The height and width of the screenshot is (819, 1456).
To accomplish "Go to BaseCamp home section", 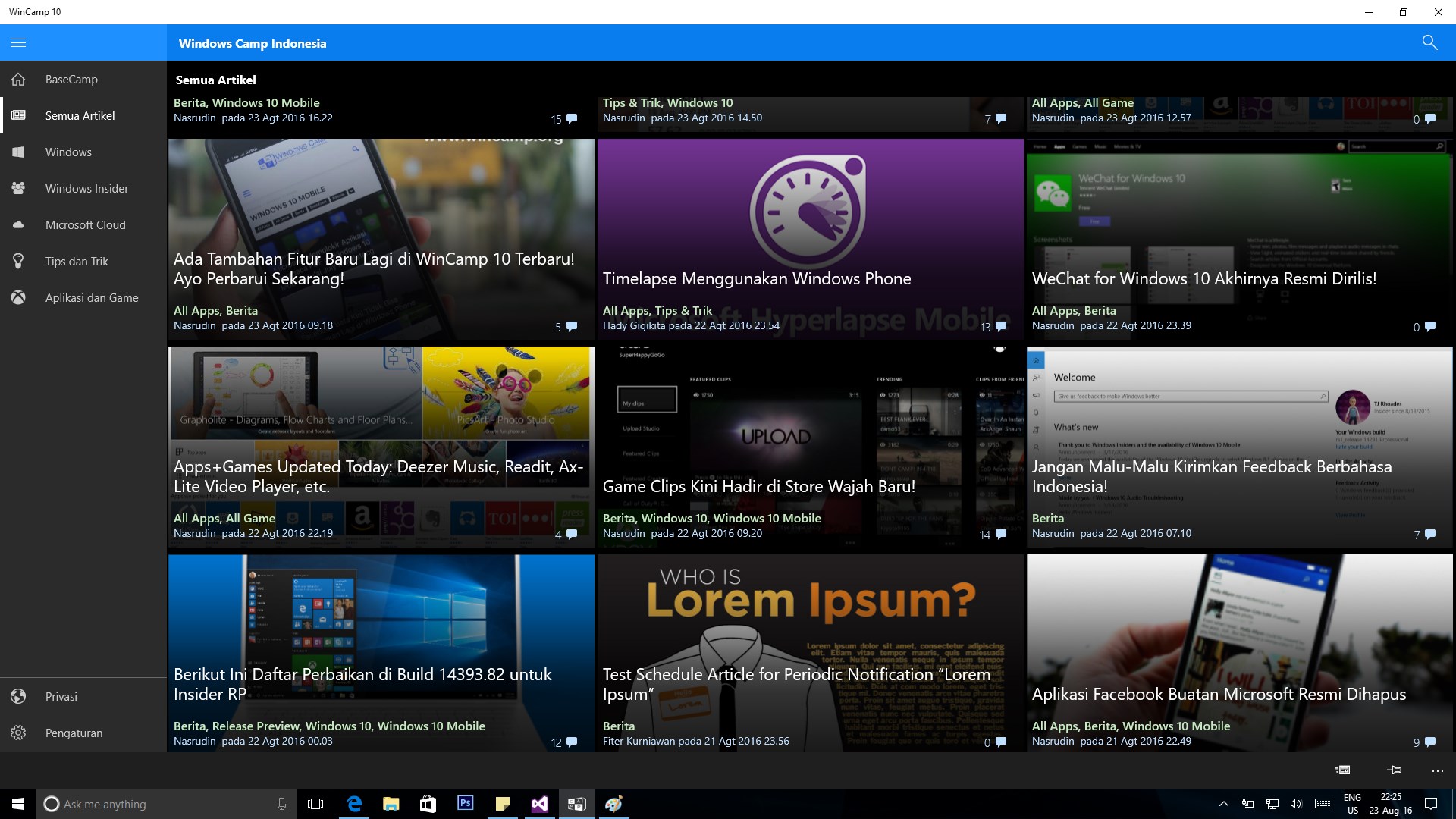I will [71, 80].
